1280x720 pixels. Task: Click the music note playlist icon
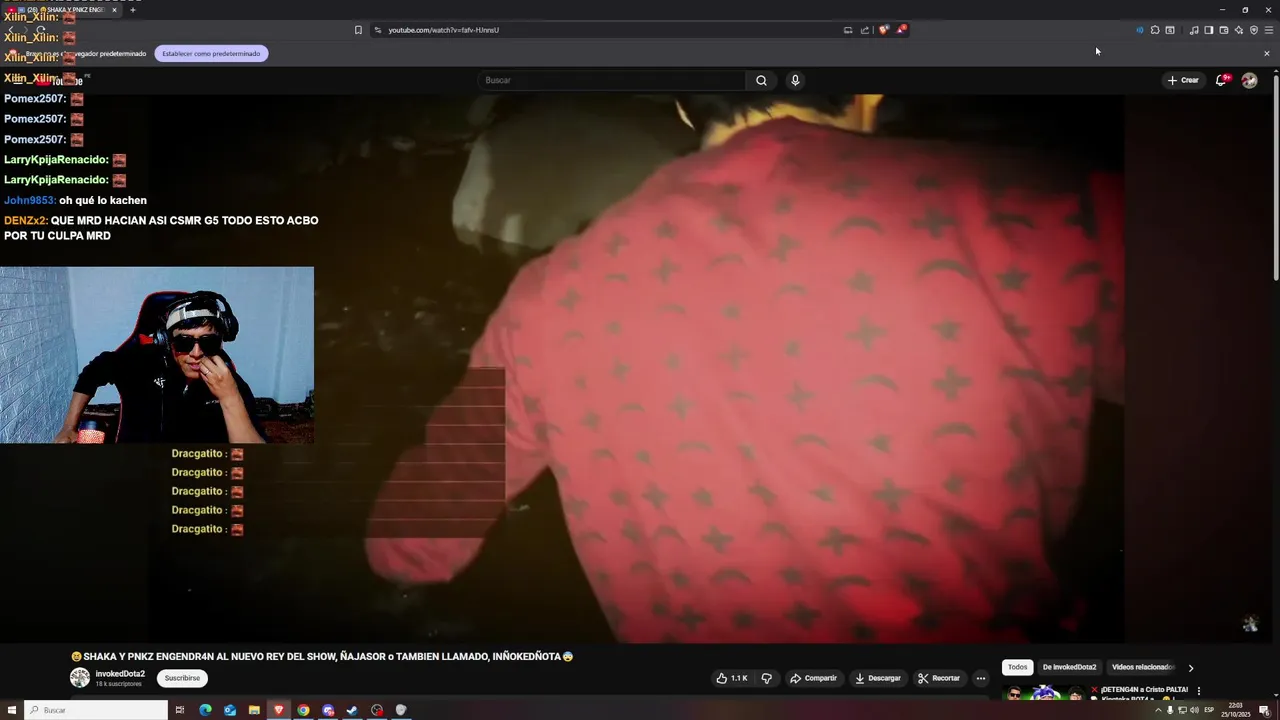[x=1194, y=30]
